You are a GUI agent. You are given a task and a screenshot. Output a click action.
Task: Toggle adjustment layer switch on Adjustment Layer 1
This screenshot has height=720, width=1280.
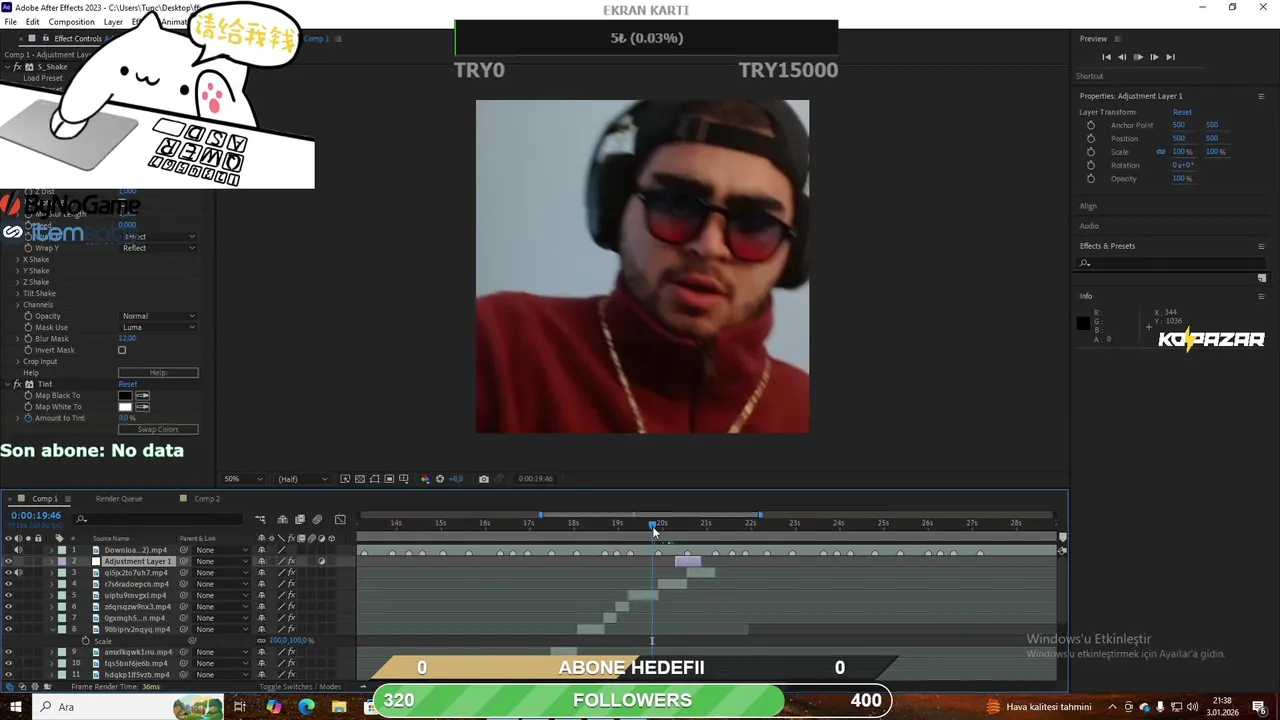pyautogui.click(x=321, y=561)
